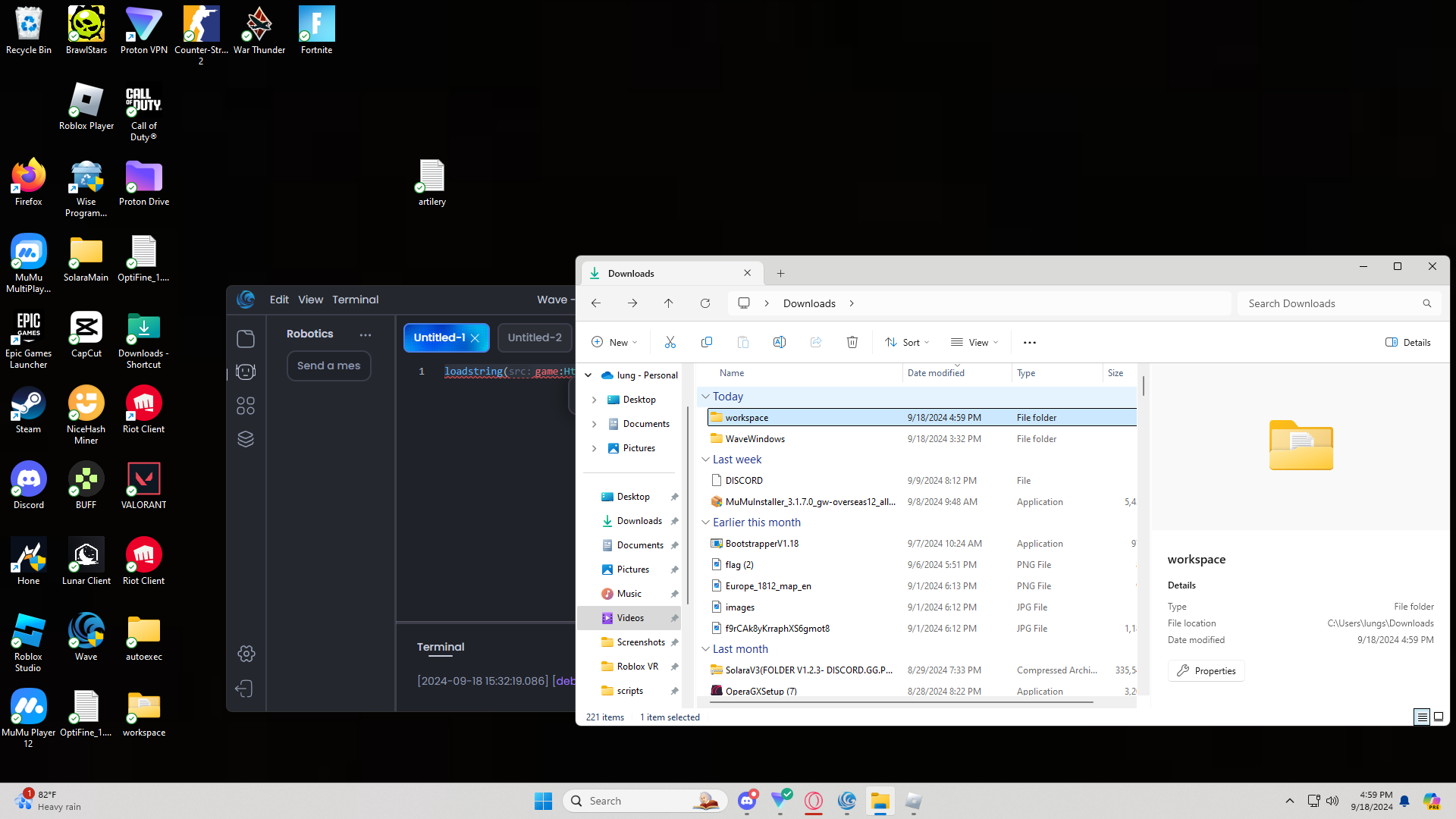The height and width of the screenshot is (819, 1456).
Task: Switch to the Untitled-2 tab
Action: [535, 337]
